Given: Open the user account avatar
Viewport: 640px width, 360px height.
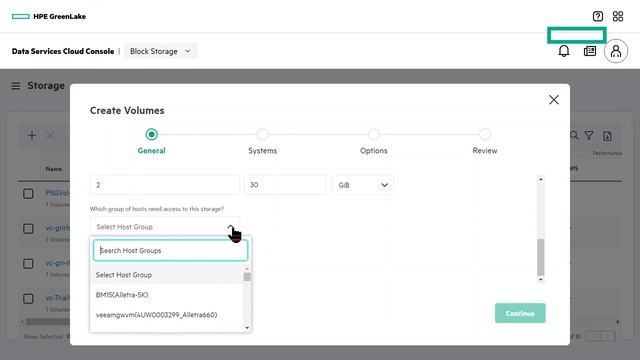Looking at the screenshot, I should coord(616,51).
